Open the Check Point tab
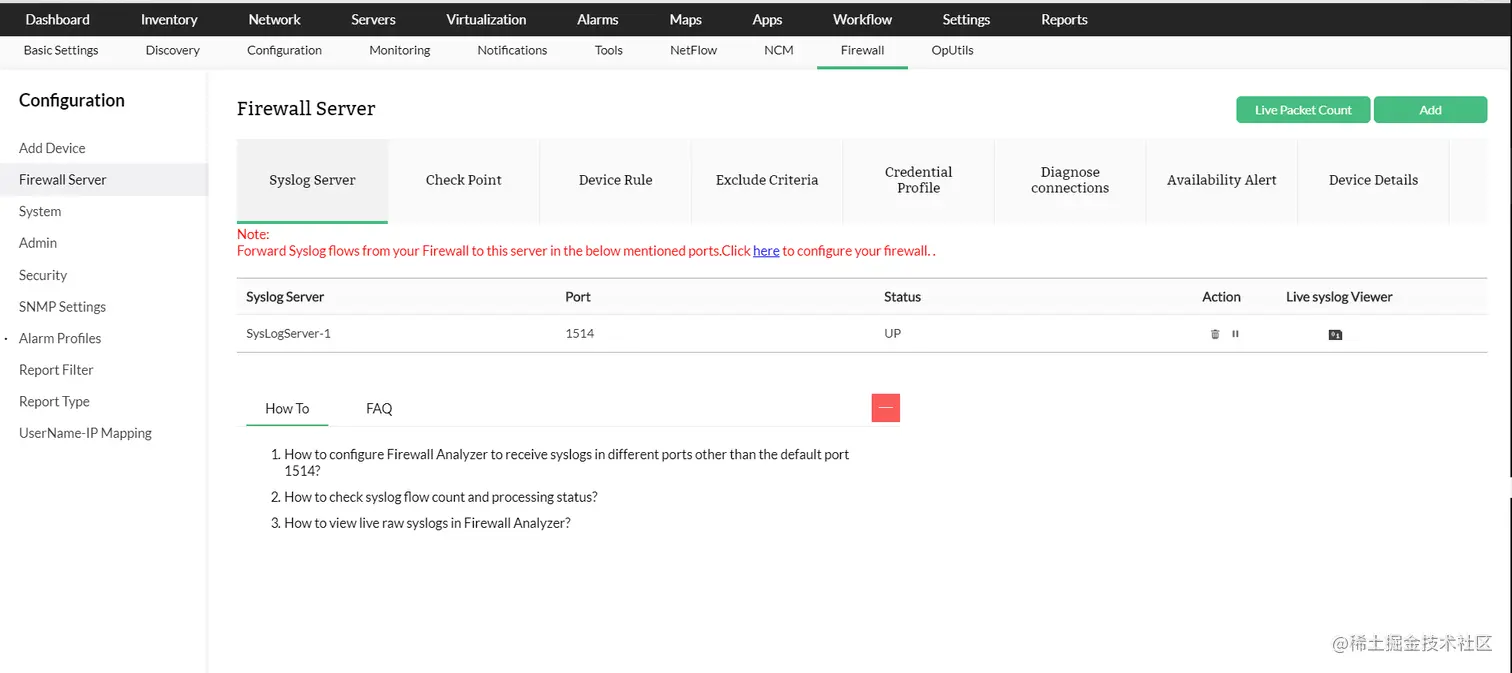This screenshot has height=673, width=1512. coord(463,180)
